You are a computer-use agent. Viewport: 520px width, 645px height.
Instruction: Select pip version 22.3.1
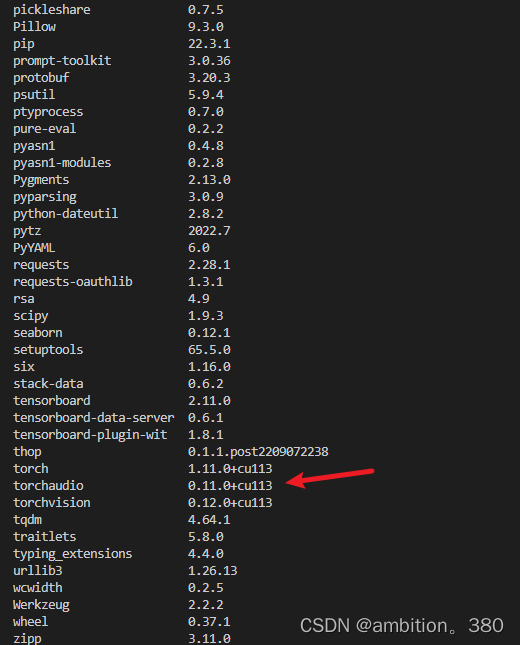tap(209, 44)
